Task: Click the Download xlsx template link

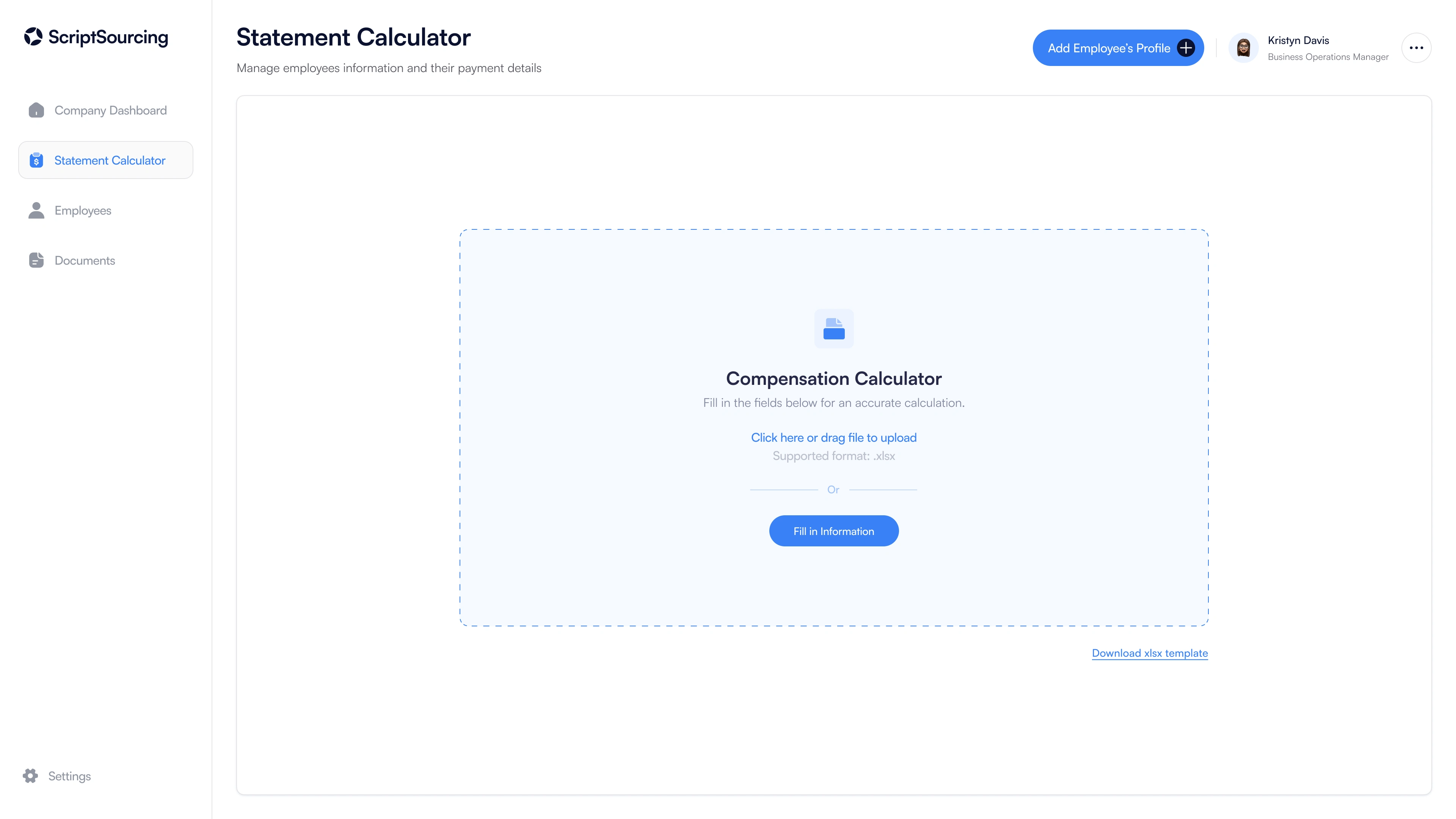Action: [1150, 653]
